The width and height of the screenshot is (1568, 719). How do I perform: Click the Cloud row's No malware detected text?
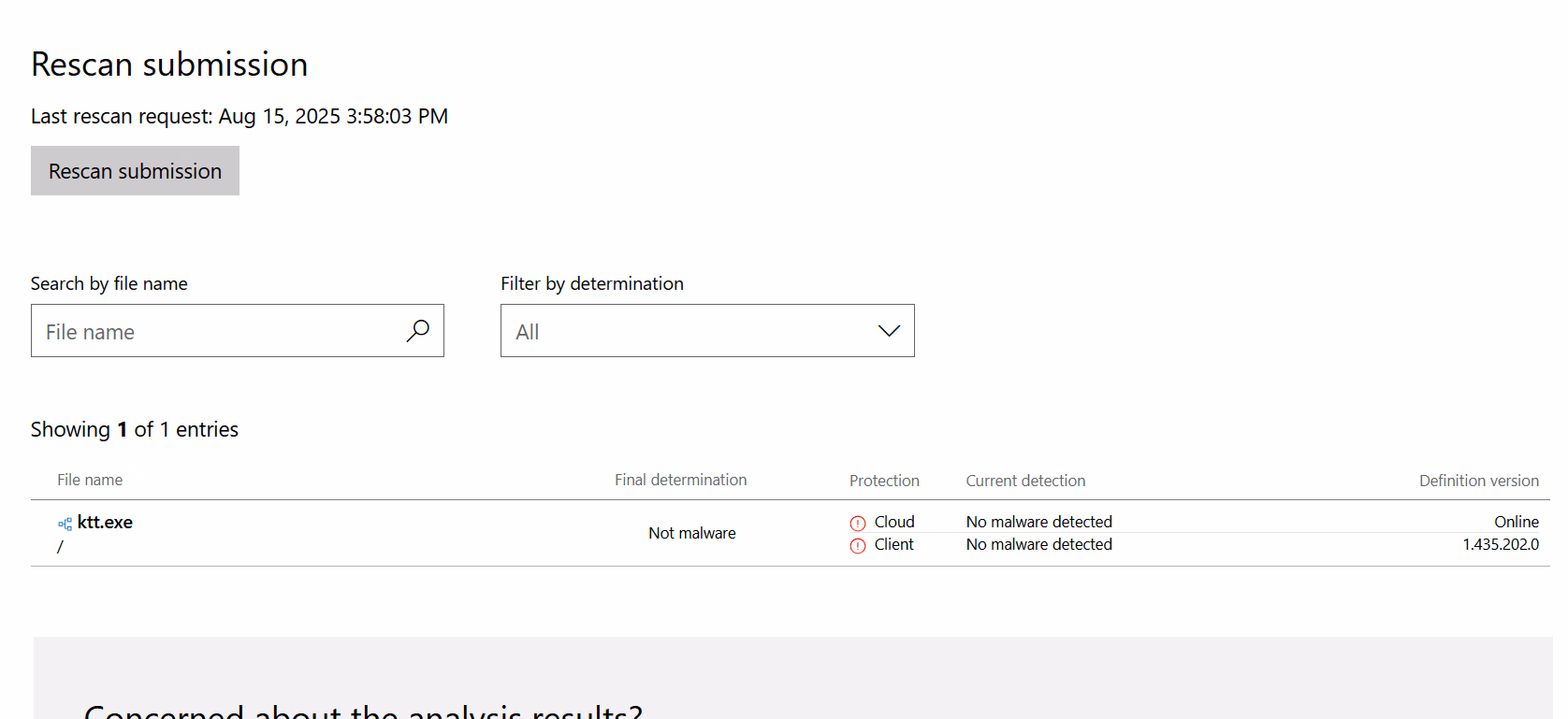pyautogui.click(x=1038, y=522)
